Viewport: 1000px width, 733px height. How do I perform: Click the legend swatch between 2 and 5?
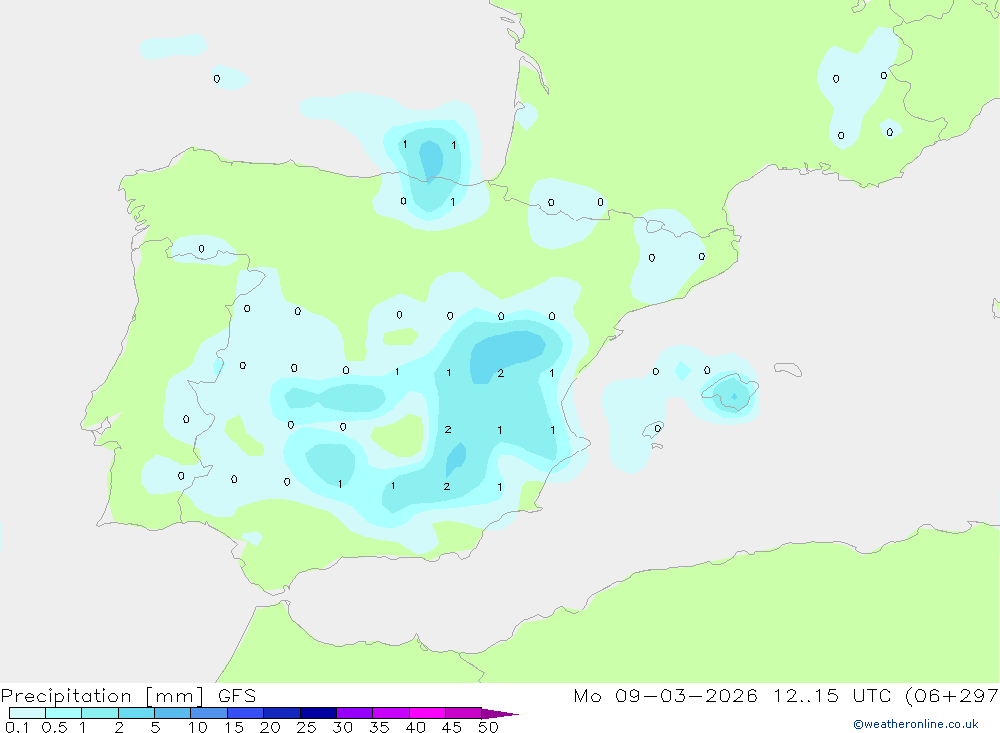pyautogui.click(x=136, y=713)
